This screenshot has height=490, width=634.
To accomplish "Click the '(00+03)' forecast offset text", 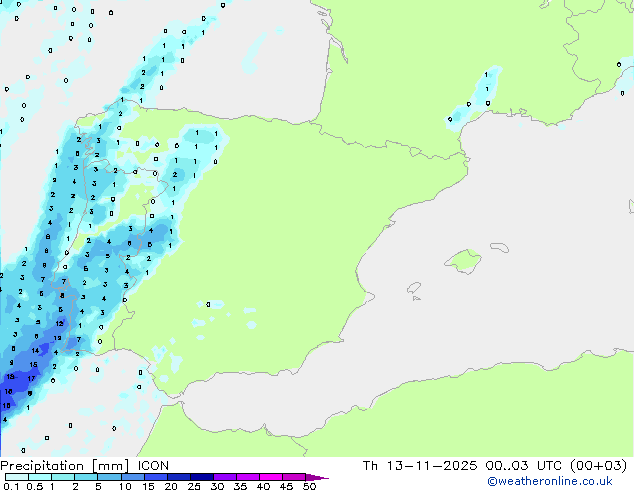I will (x=598, y=466).
